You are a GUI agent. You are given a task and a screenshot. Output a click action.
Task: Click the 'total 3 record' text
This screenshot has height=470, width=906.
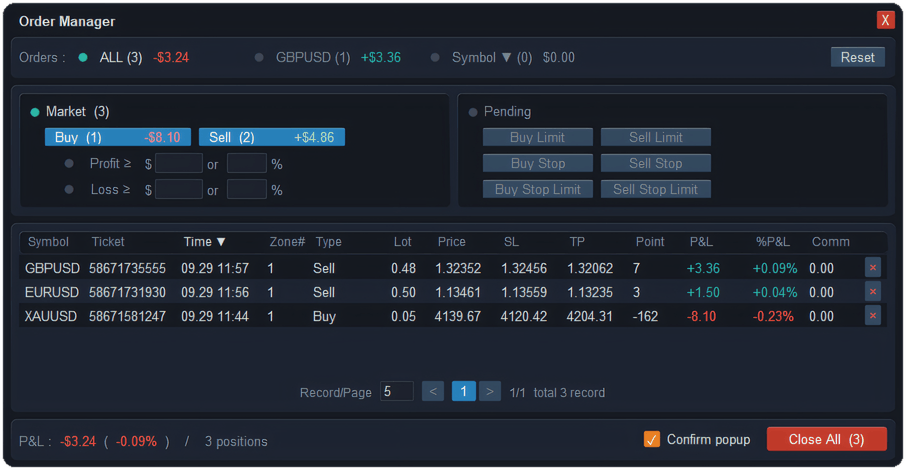[569, 393]
